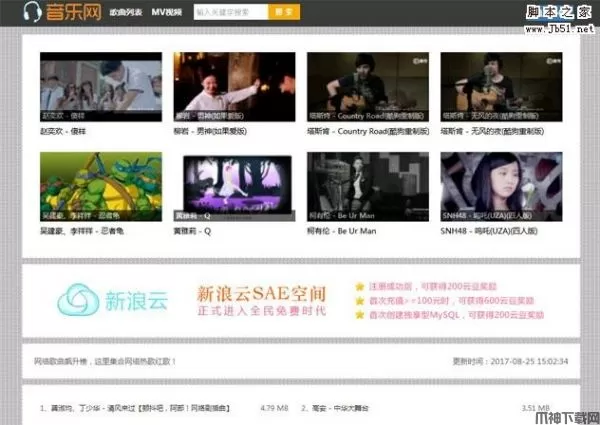Open the ninja turtles cartoon thumbnail
This screenshot has height=425, width=600.
(101, 187)
